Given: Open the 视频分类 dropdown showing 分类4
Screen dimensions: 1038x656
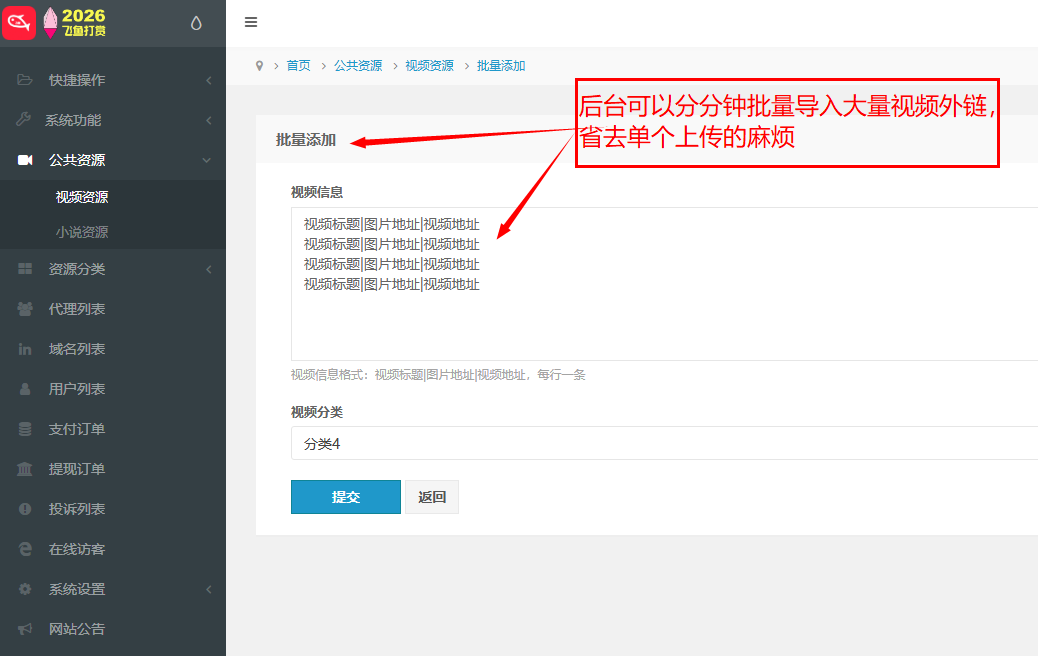Looking at the screenshot, I should (664, 444).
